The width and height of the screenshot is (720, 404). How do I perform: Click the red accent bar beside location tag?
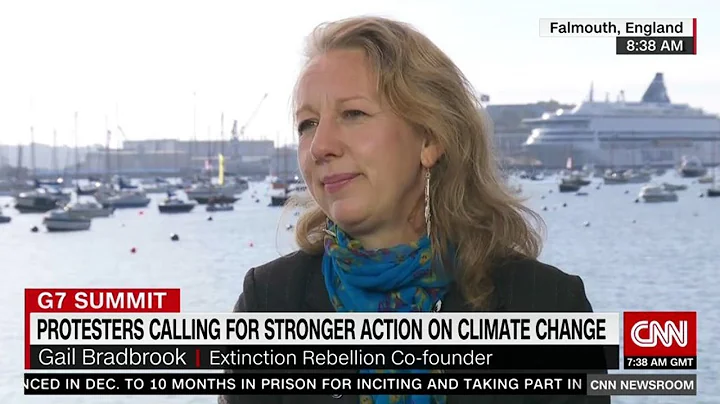pyautogui.click(x=694, y=36)
